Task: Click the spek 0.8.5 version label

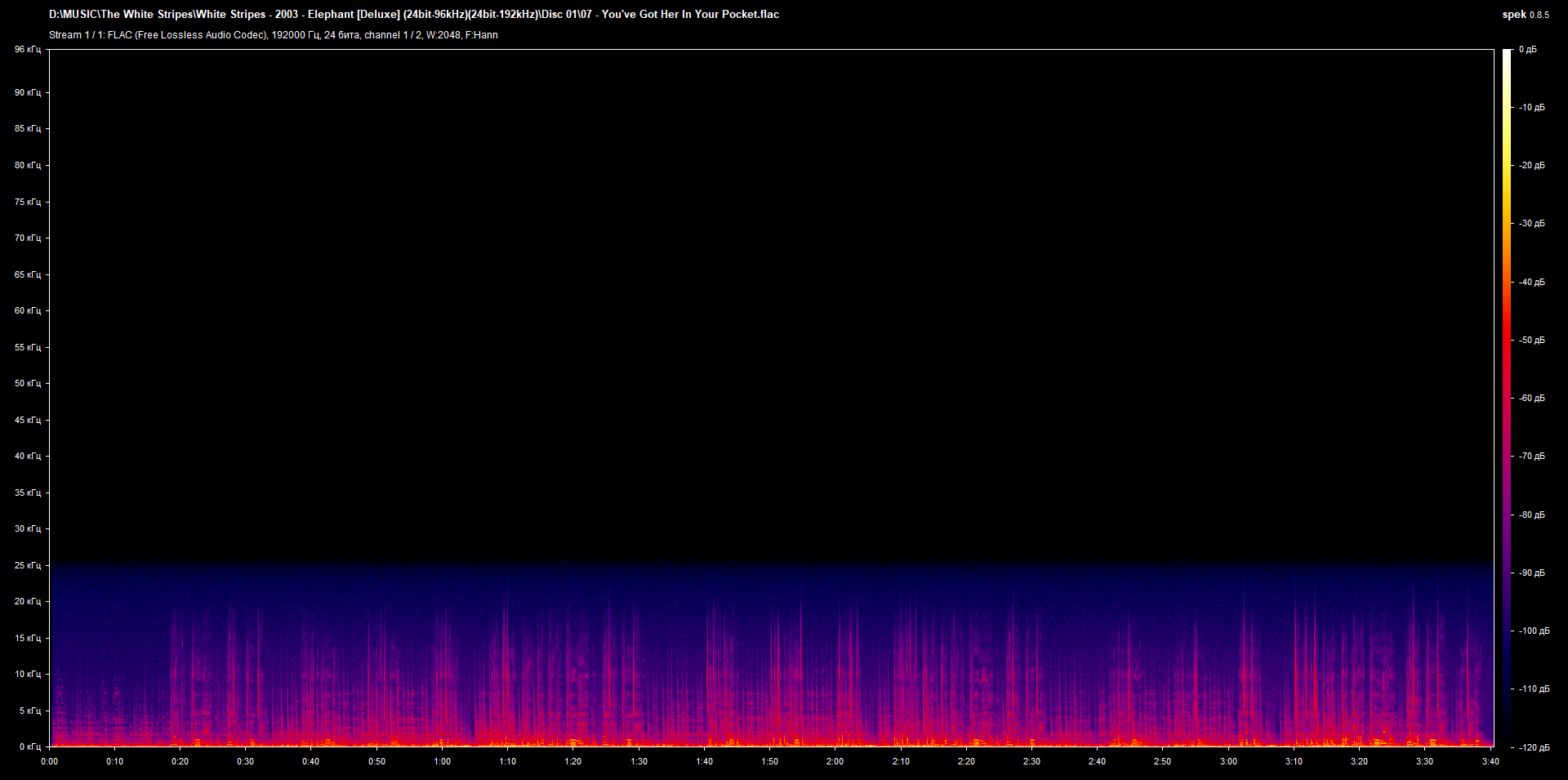Action: tap(1526, 15)
